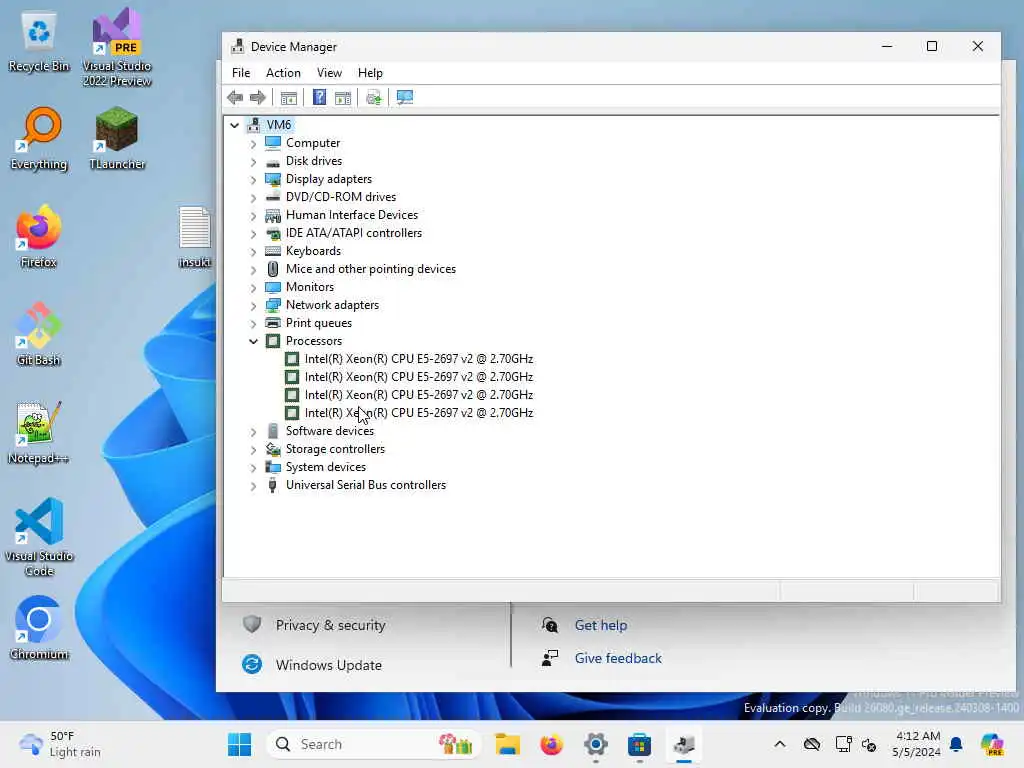
Task: Expand Universal Serial Bus controllers category
Action: tap(253, 485)
